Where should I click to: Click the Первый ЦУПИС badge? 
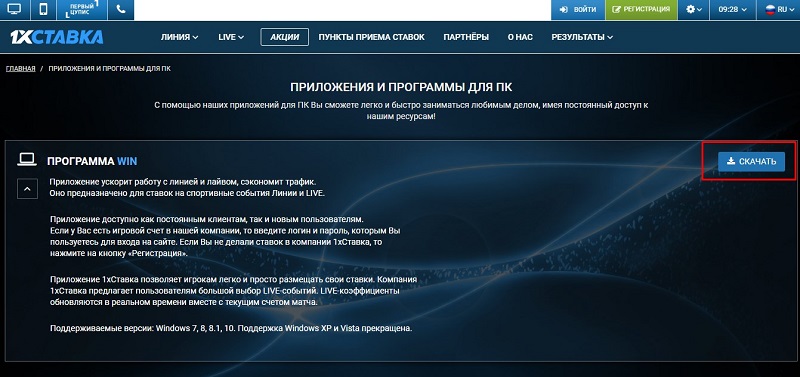(83, 9)
